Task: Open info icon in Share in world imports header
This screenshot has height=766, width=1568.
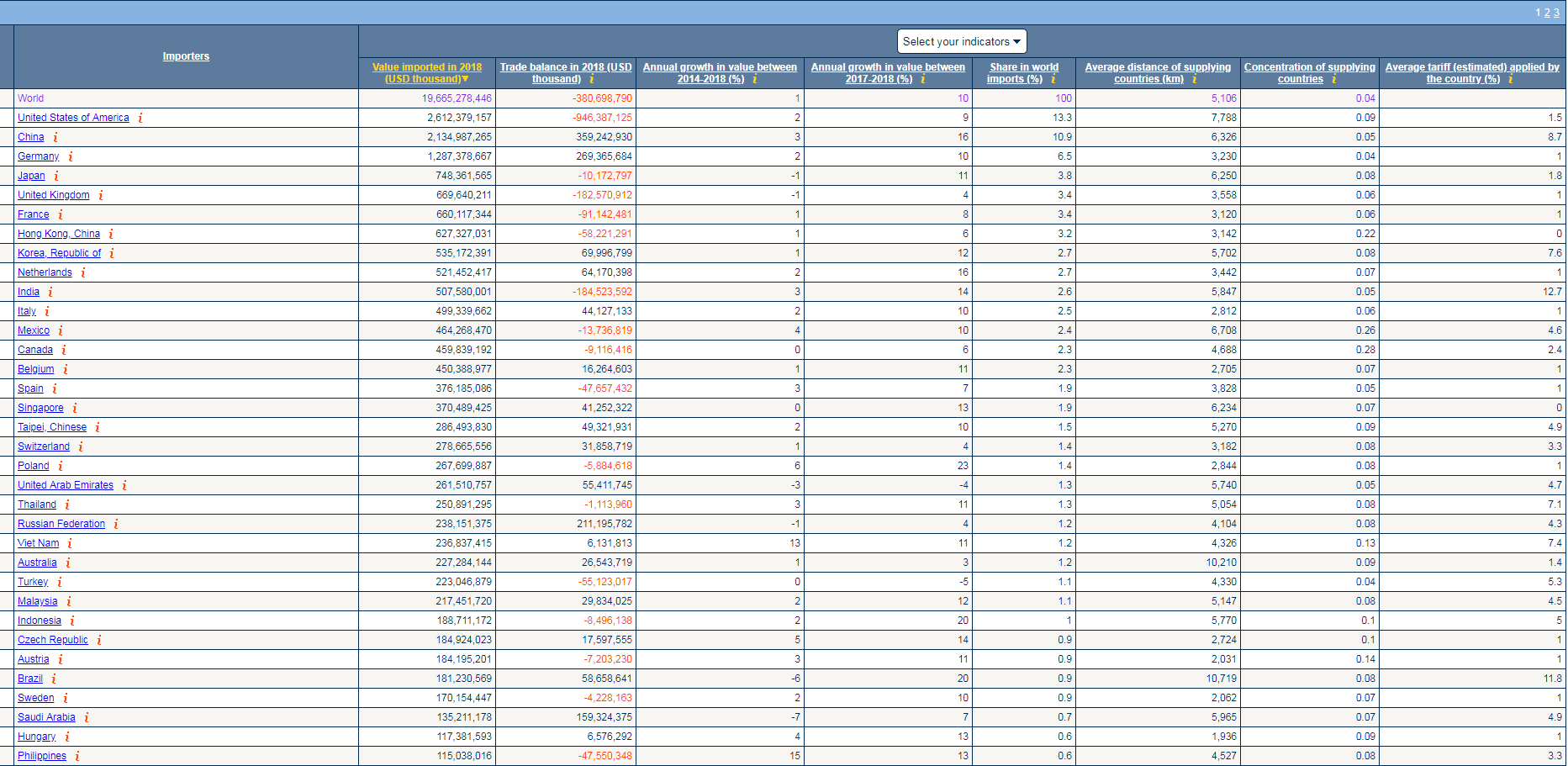Action: [1053, 79]
